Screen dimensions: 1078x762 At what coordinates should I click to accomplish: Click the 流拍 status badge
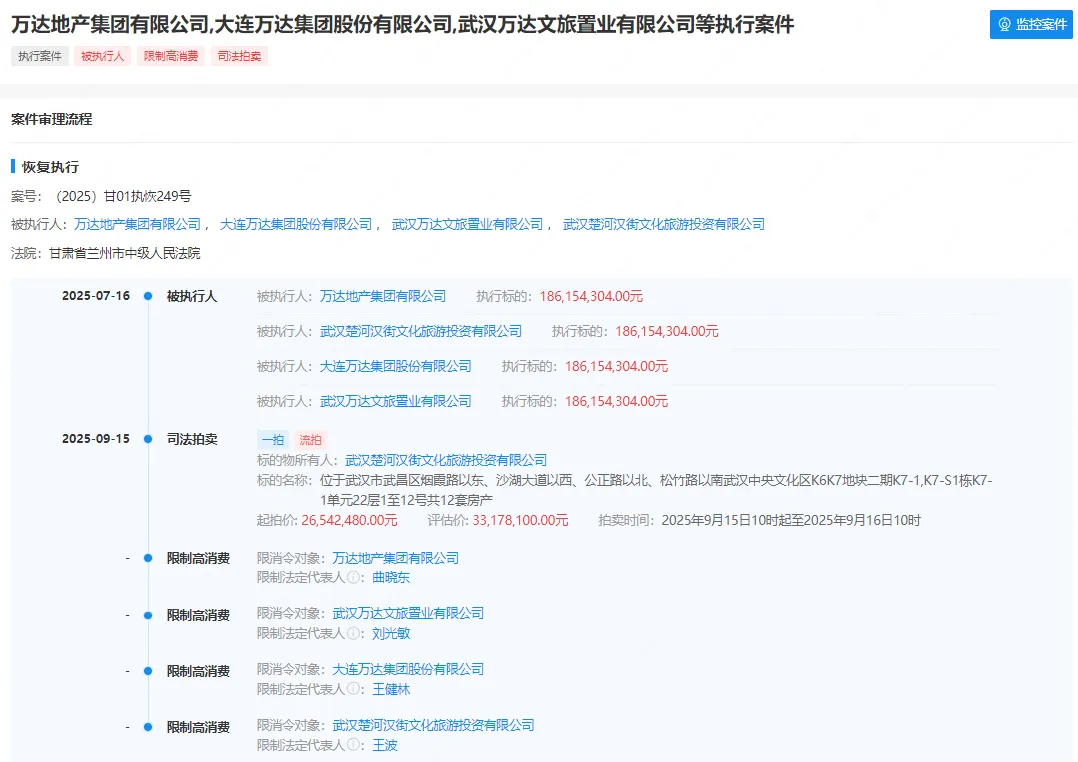click(311, 439)
